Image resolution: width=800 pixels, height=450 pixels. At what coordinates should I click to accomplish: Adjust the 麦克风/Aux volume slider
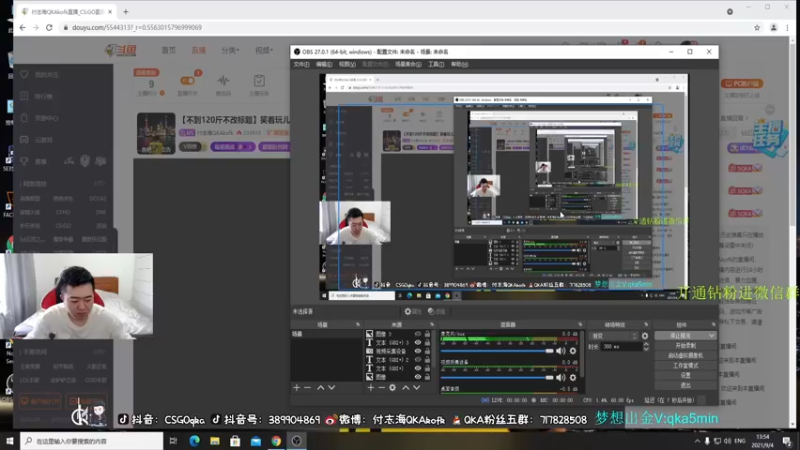(x=496, y=351)
